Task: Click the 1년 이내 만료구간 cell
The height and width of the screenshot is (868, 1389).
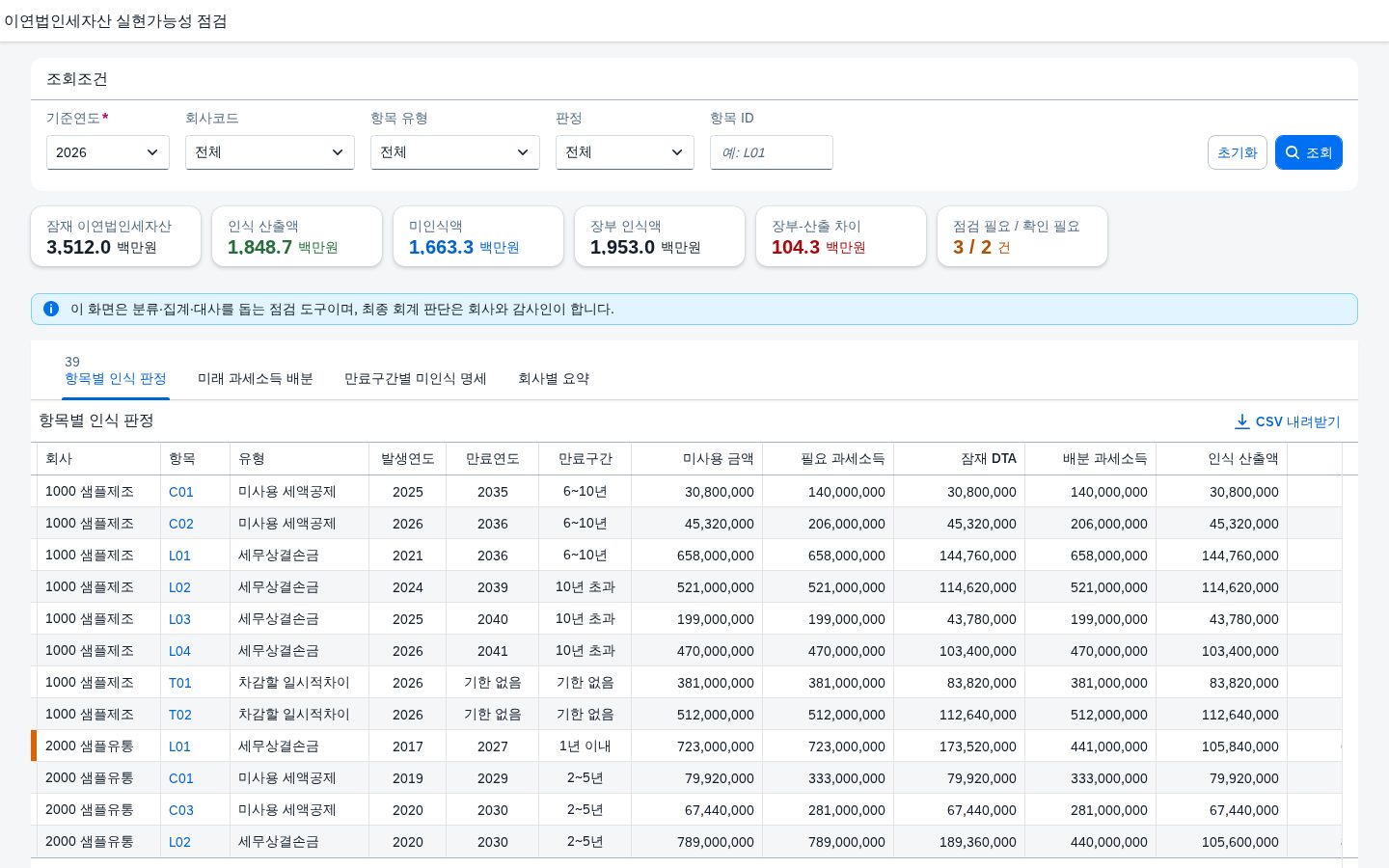Action: (586, 746)
